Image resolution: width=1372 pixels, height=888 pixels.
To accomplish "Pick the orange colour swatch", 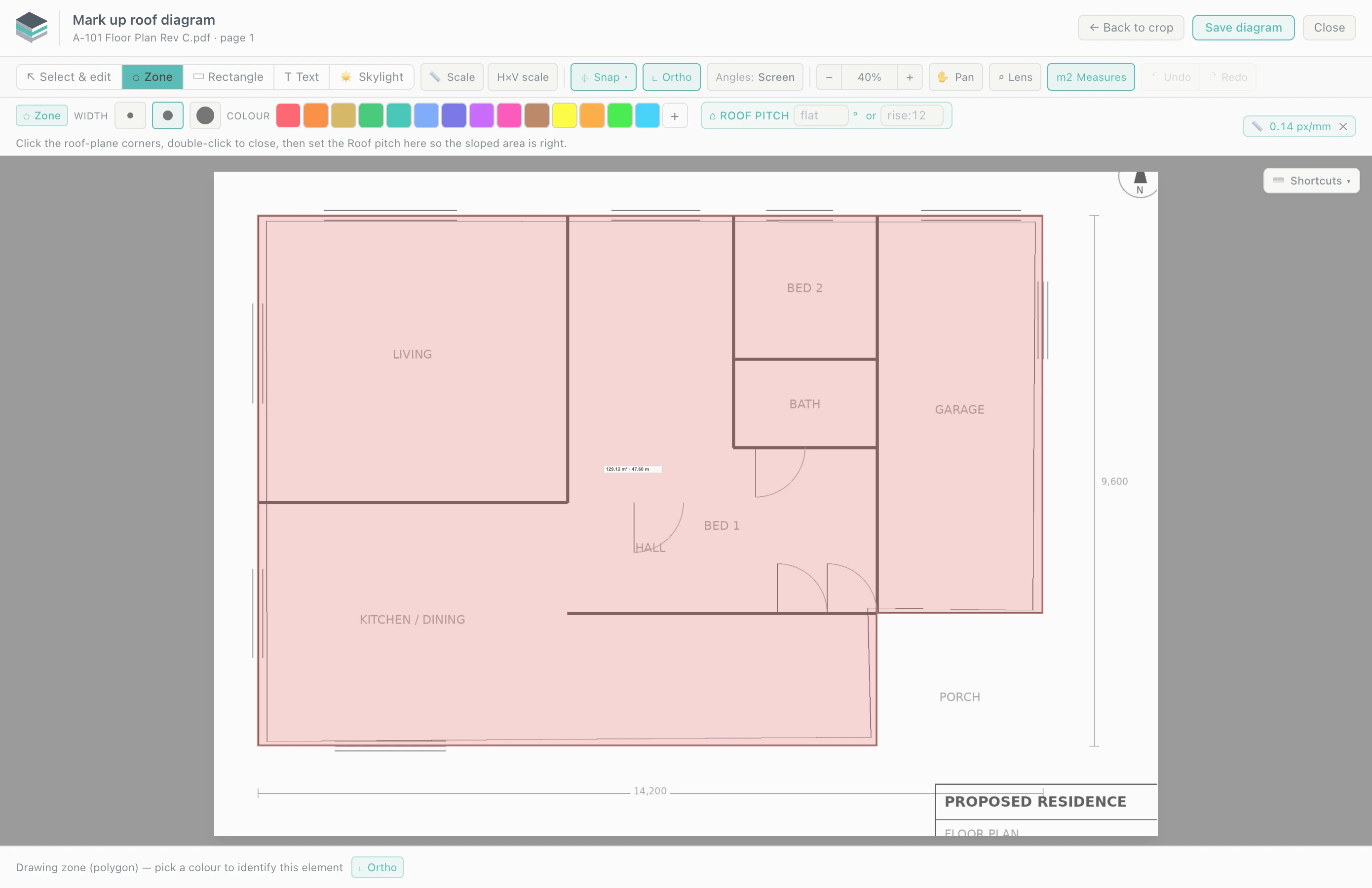I will 316,115.
